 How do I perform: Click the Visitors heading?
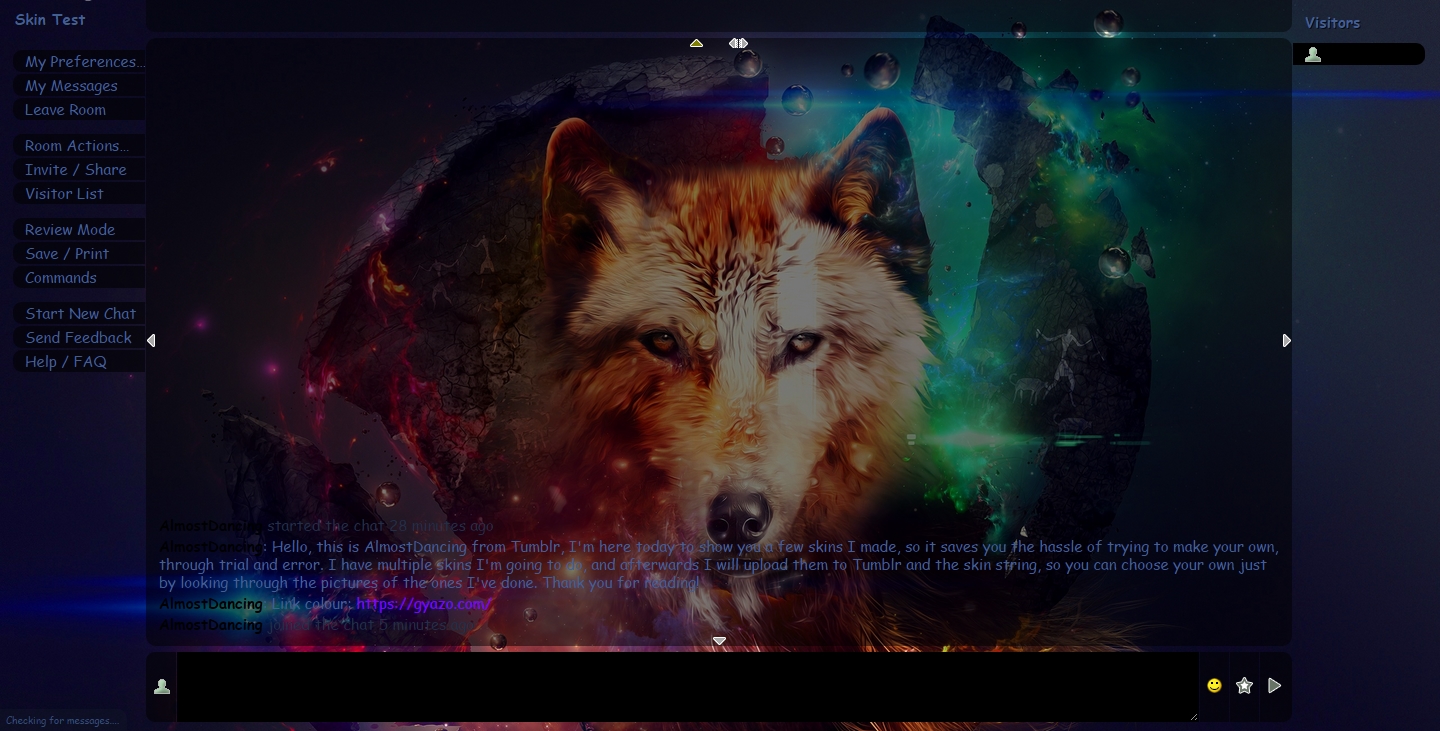pyautogui.click(x=1332, y=23)
